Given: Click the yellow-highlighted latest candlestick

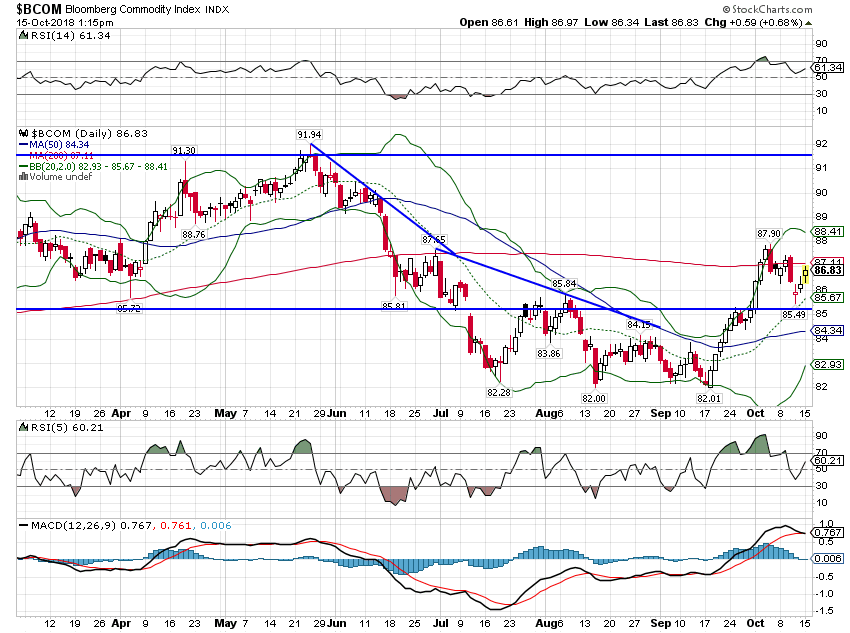Looking at the screenshot, I should coord(806,274).
